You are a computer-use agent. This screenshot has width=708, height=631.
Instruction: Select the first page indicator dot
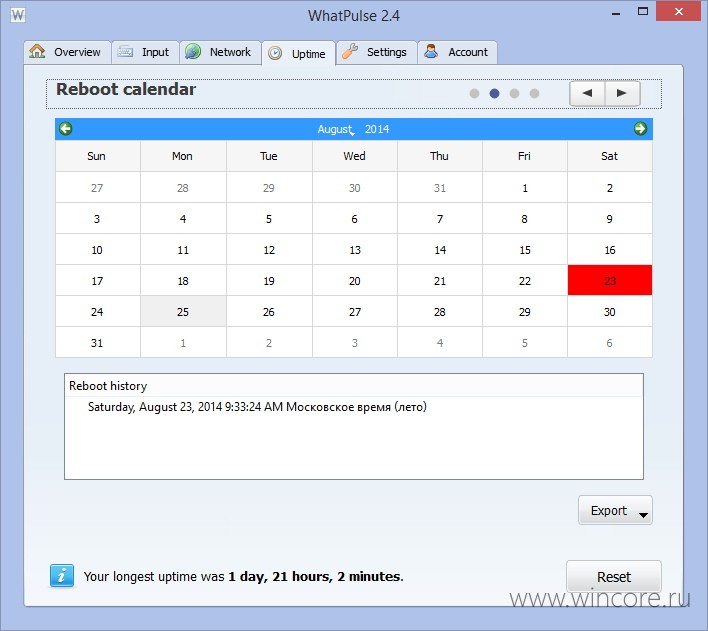click(474, 93)
